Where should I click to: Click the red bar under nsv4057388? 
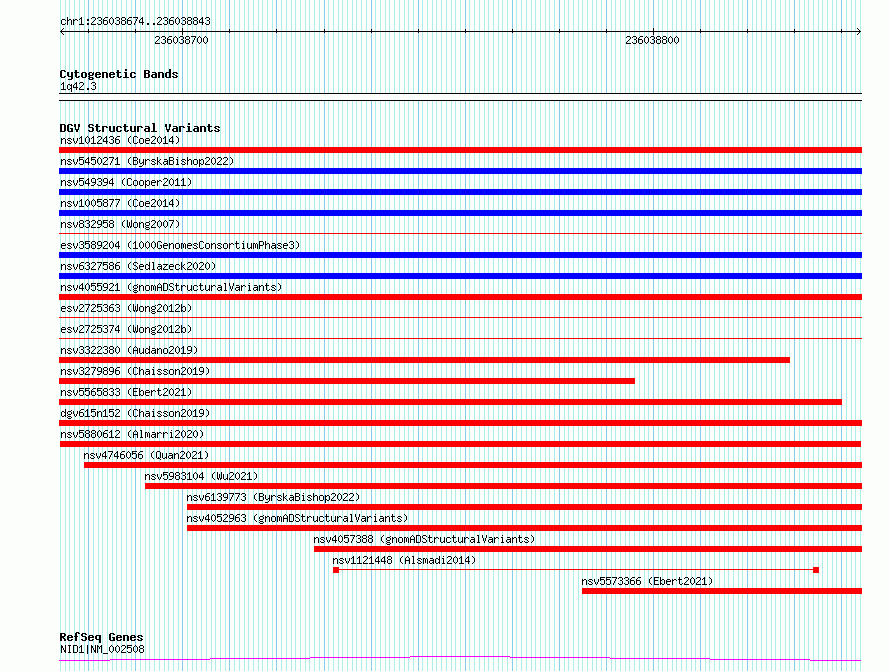click(x=588, y=549)
